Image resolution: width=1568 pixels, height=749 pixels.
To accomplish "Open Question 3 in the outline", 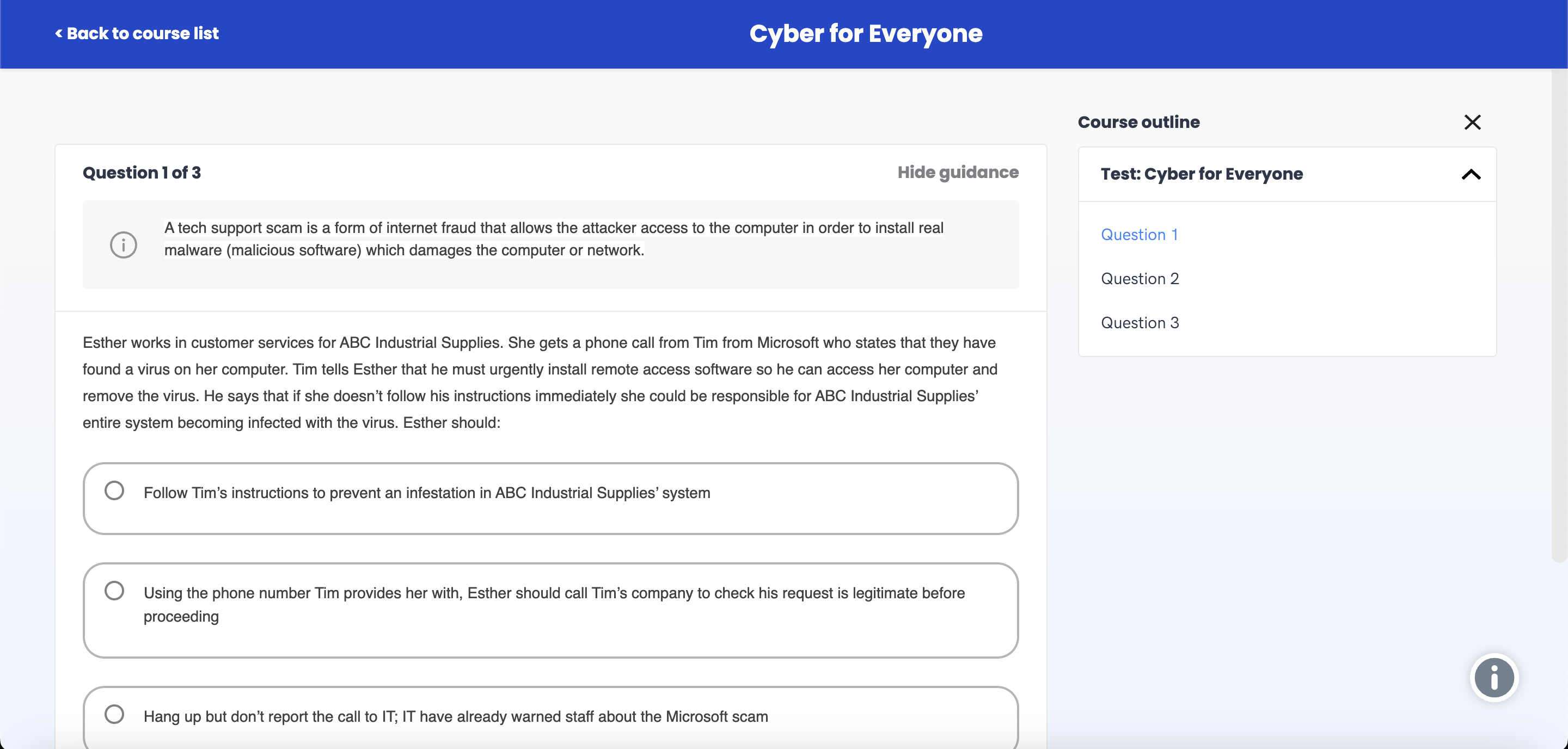I will pyautogui.click(x=1140, y=323).
